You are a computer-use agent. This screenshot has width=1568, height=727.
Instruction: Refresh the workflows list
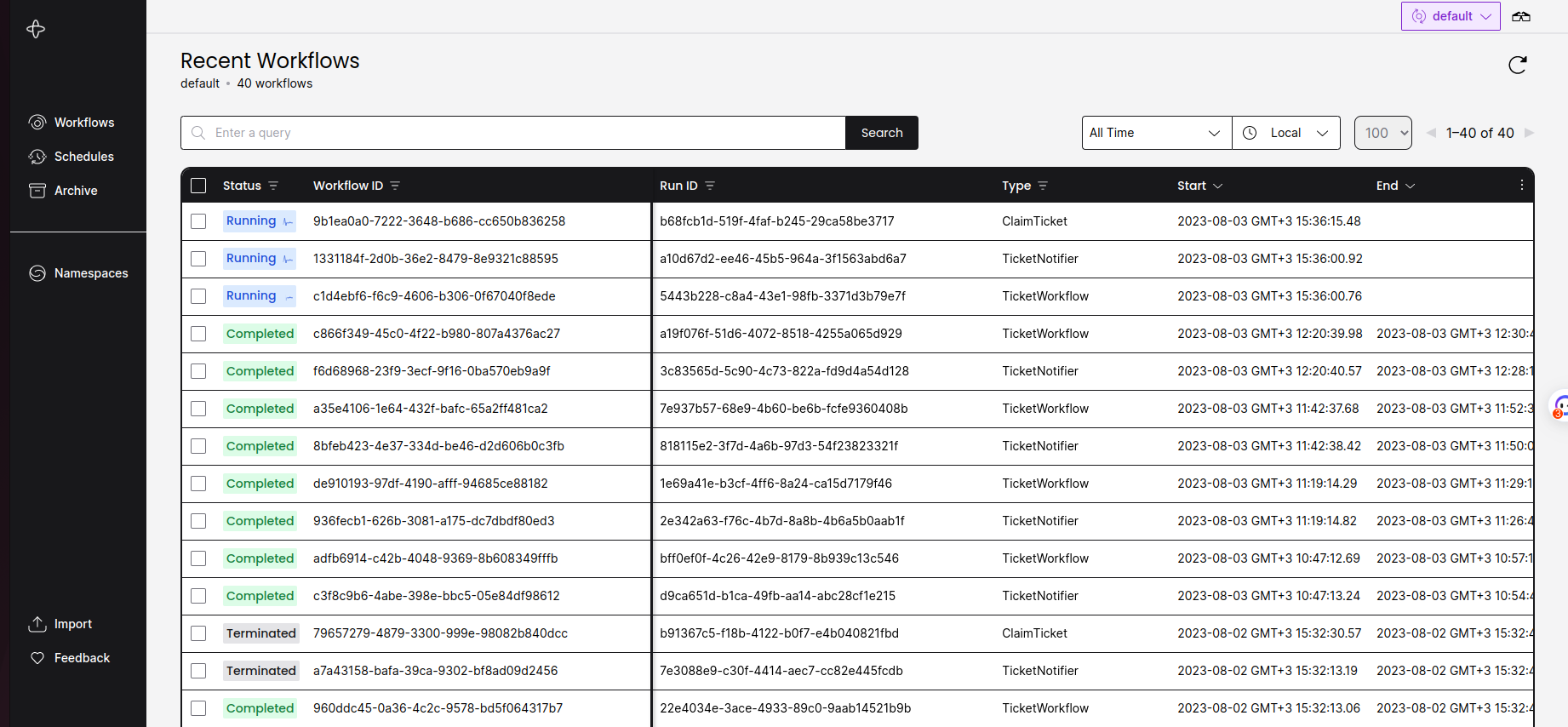click(x=1518, y=65)
